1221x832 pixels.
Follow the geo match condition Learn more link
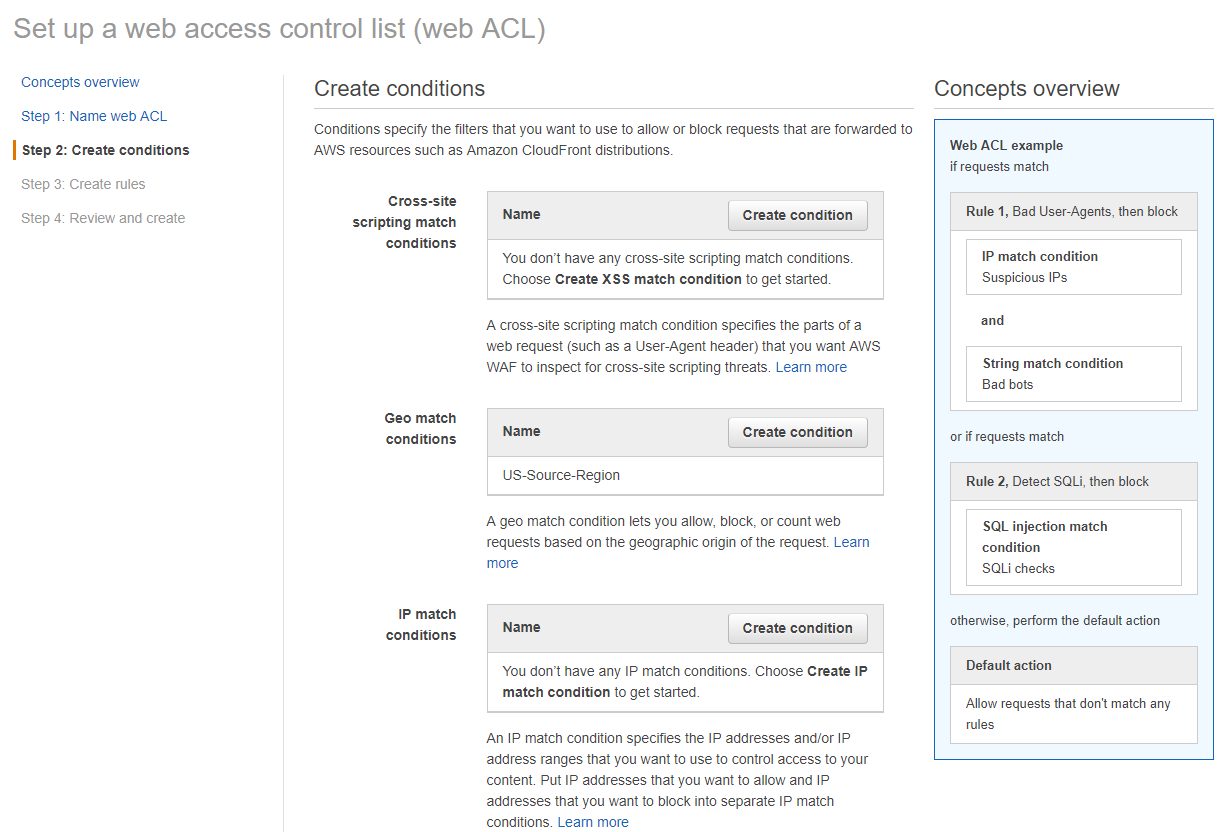pyautogui.click(x=851, y=542)
